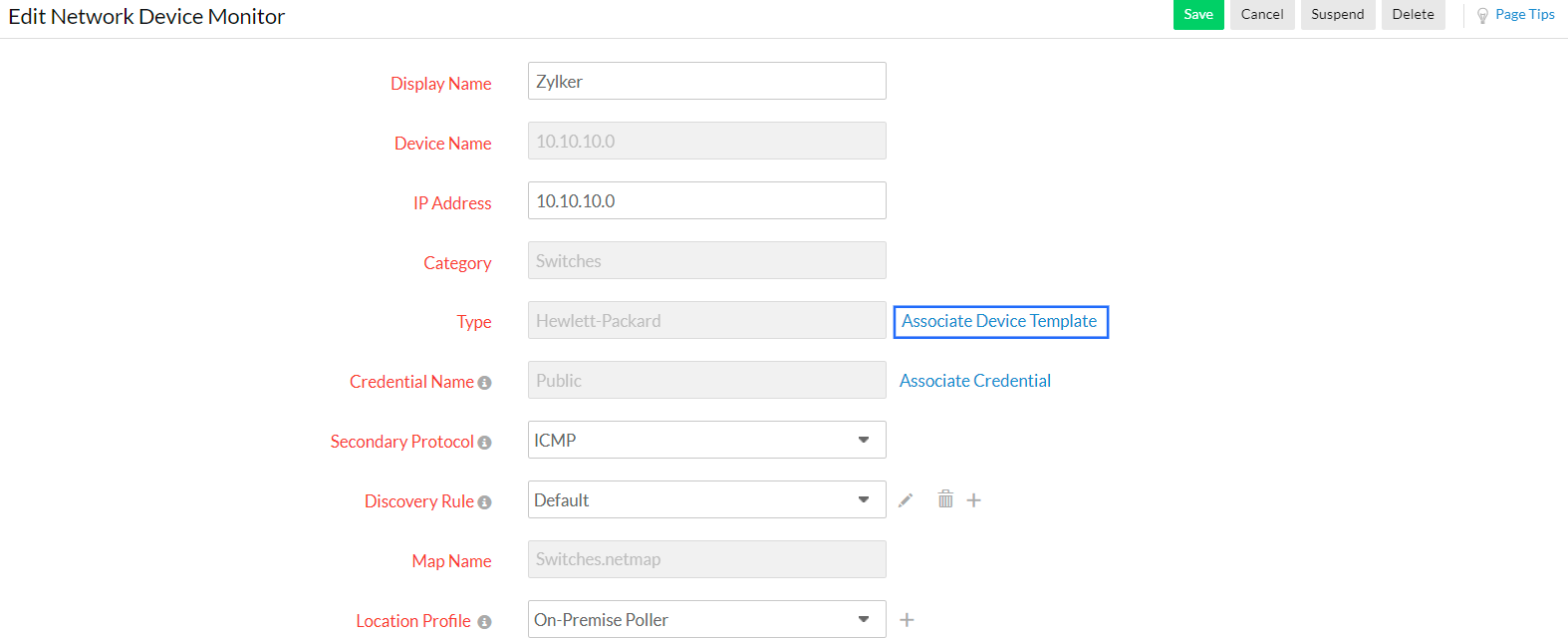Viewport: 1568px width, 638px height.
Task: Click the Associate Credential link
Action: [x=974, y=380]
